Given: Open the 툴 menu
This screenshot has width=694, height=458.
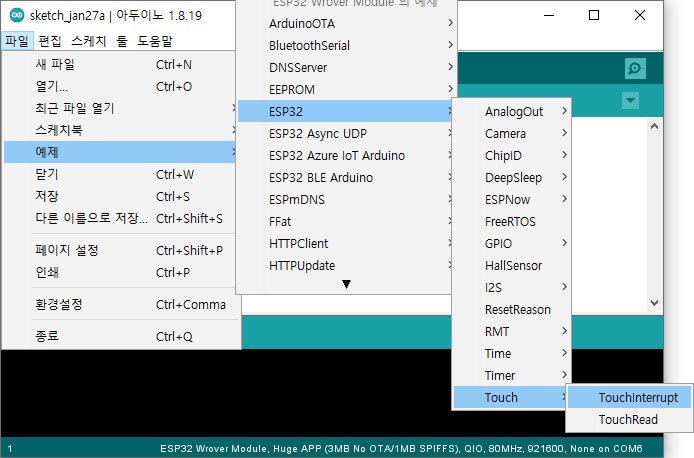Looking at the screenshot, I should pos(122,41).
